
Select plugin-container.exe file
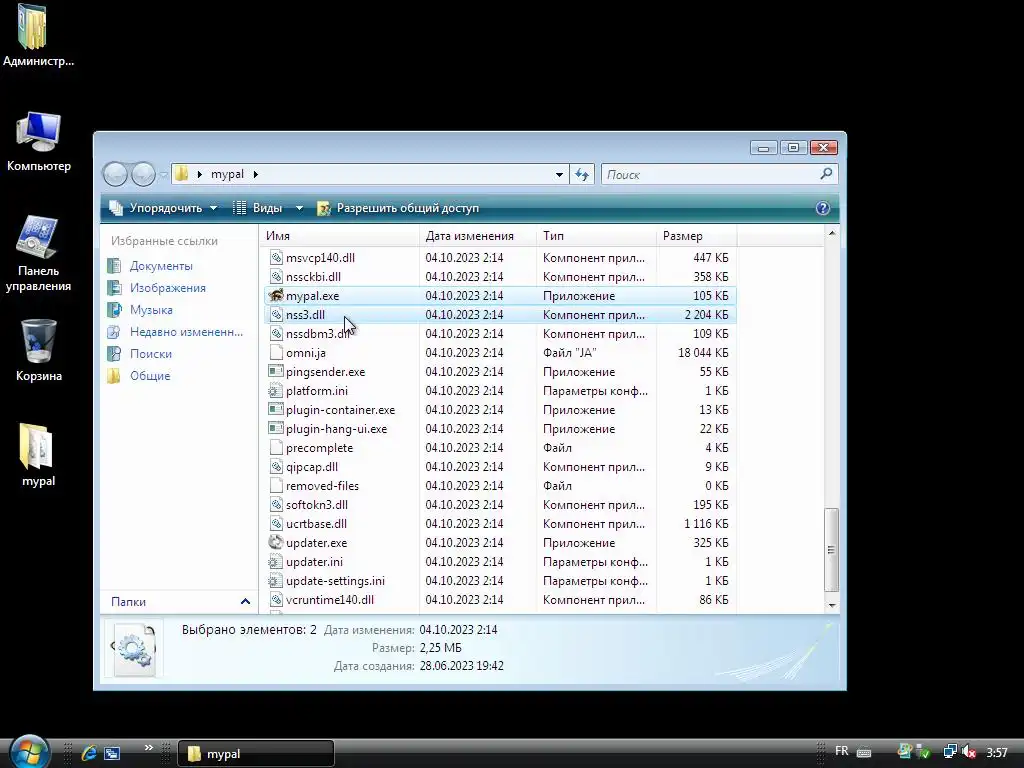click(340, 410)
